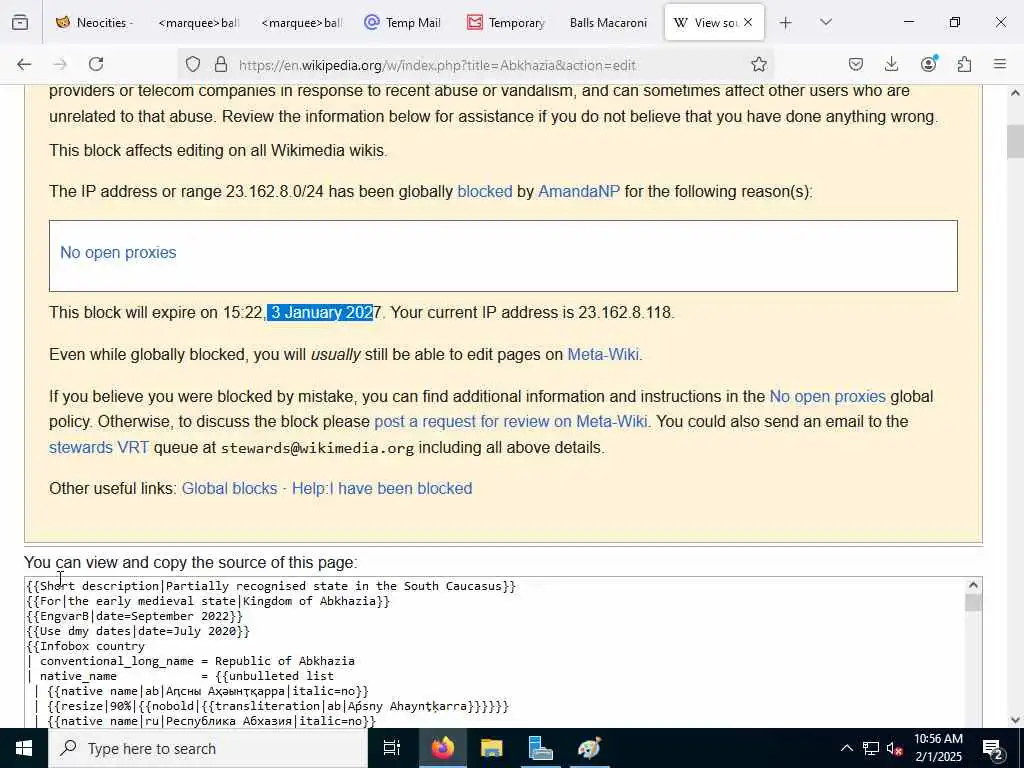1024x768 pixels.
Task: Open AmandaNP user link
Action: [x=579, y=191]
